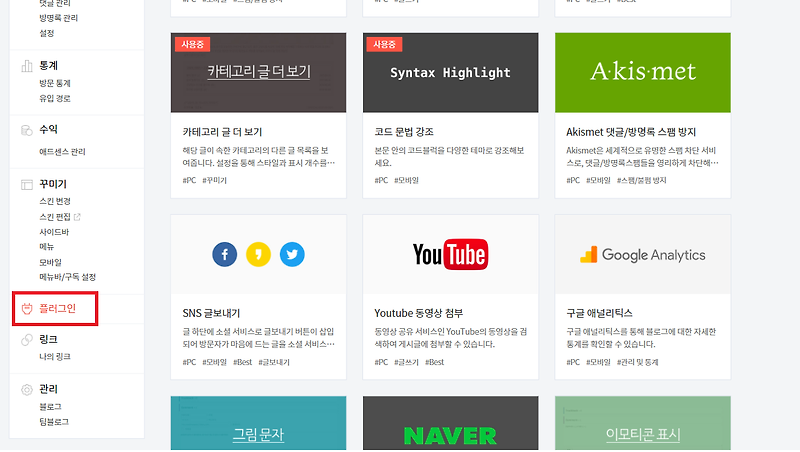Open 모바일 settings
The width and height of the screenshot is (800, 452).
pos(51,262)
